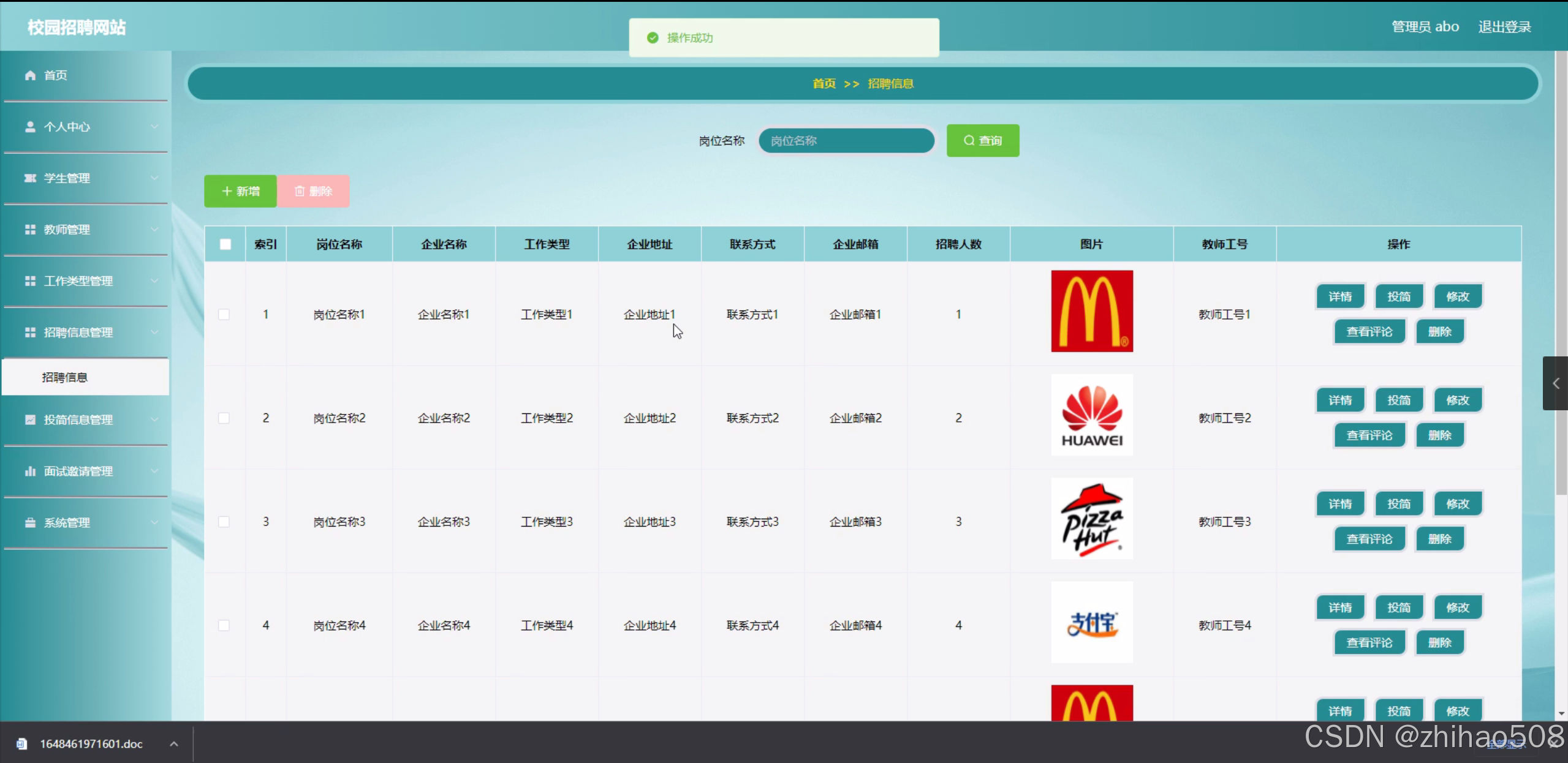This screenshot has width=1568, height=763.
Task: Check the checkbox for row 岗位名称1
Action: tap(224, 314)
